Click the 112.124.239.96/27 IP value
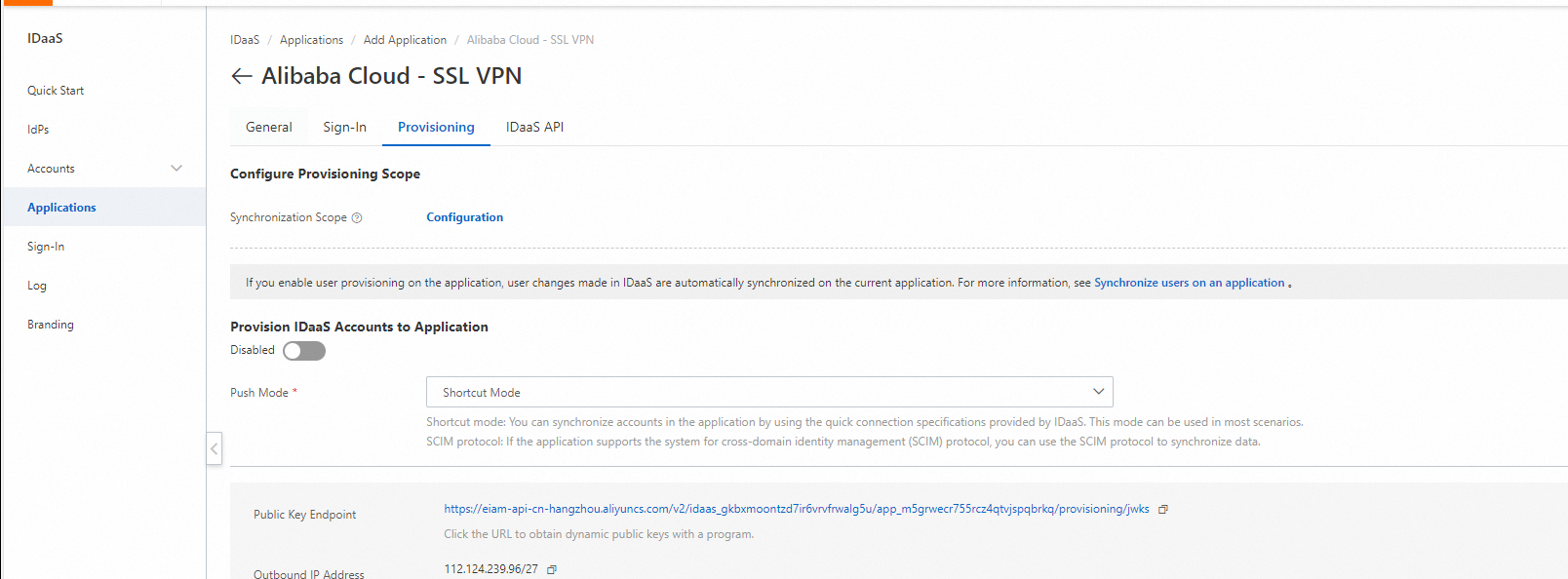This screenshot has width=1568, height=579. [x=491, y=569]
